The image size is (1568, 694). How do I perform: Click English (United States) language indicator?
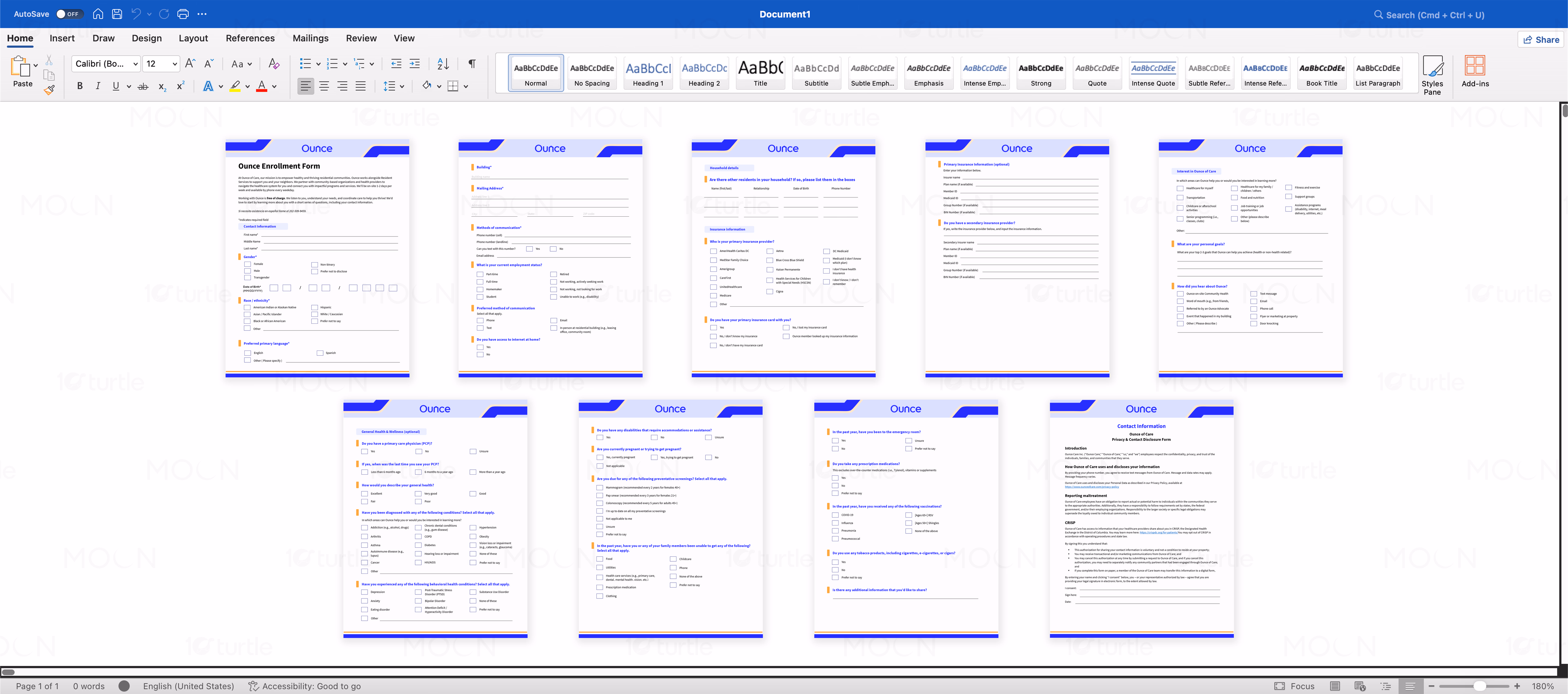pos(188,686)
